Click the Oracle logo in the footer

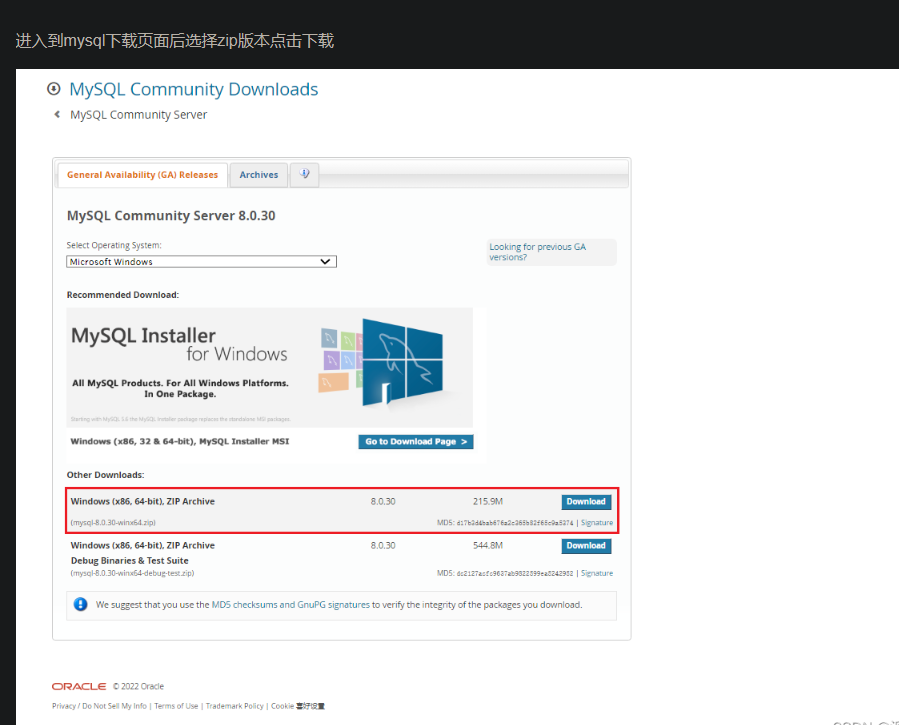point(78,686)
